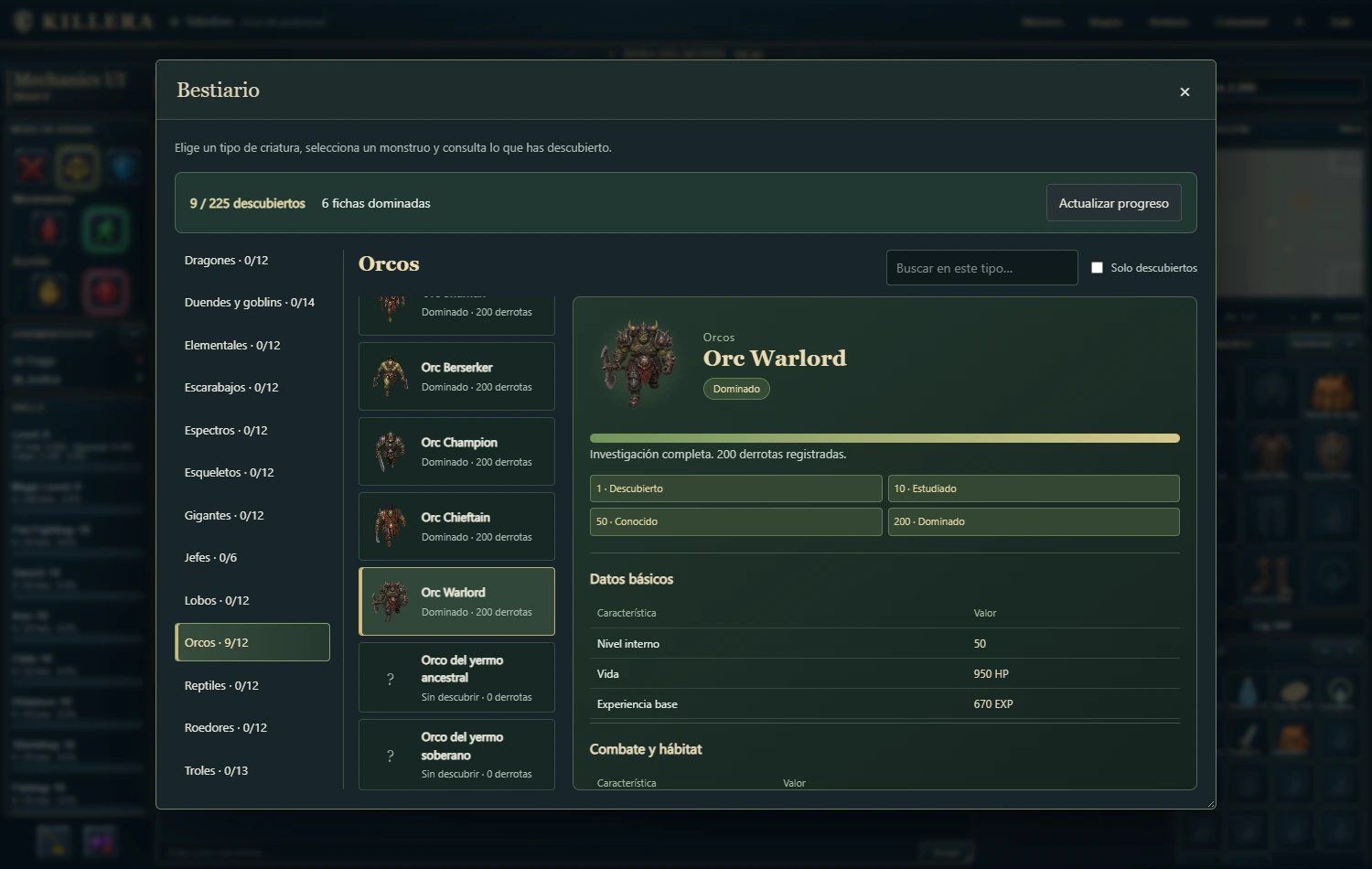
Task: Select Orc Chieftain card title
Action: (456, 517)
